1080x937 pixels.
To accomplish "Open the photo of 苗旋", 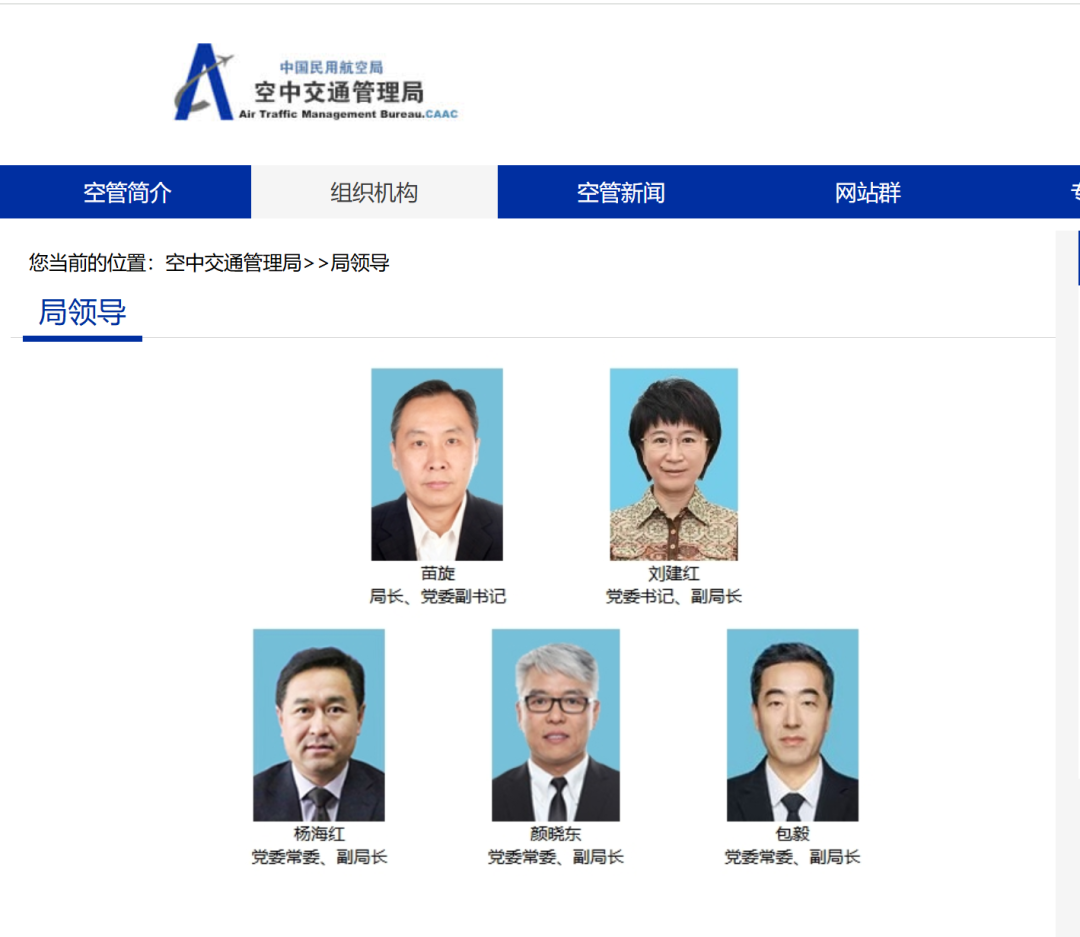I will pos(437,464).
